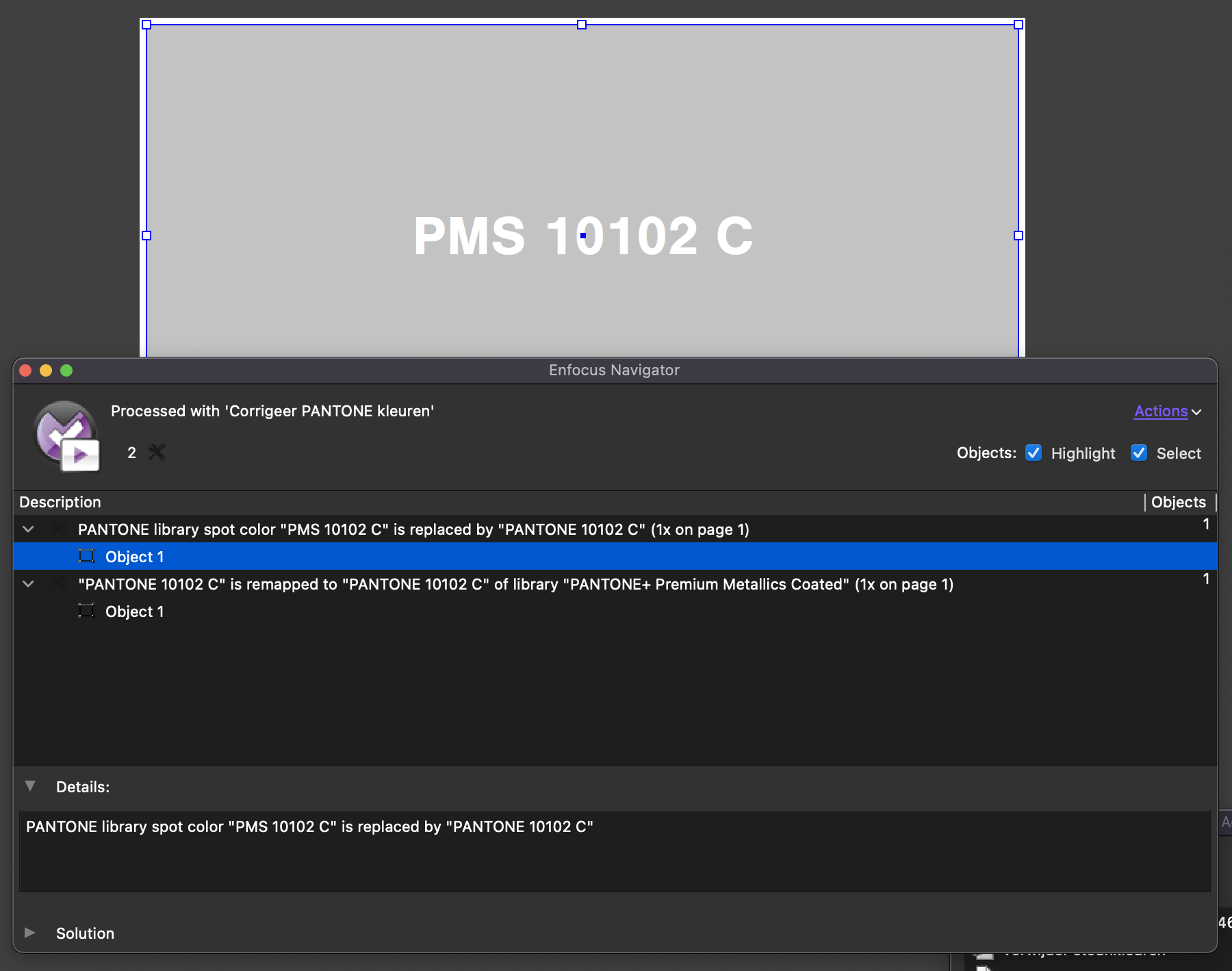Click top-right selection handle of object
Viewport: 1232px width, 971px height.
(x=1018, y=25)
